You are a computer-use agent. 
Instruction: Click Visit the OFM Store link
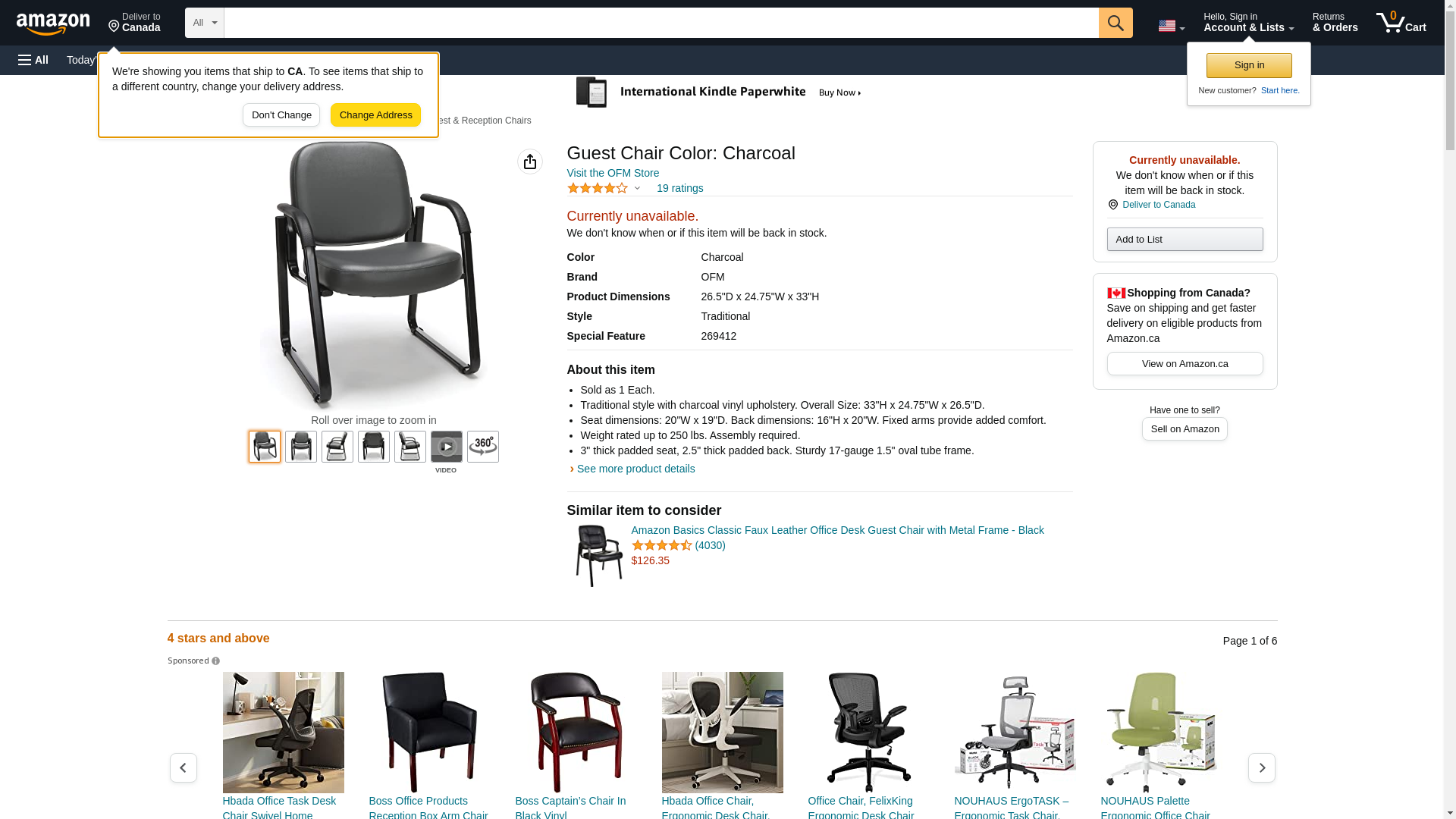point(613,173)
